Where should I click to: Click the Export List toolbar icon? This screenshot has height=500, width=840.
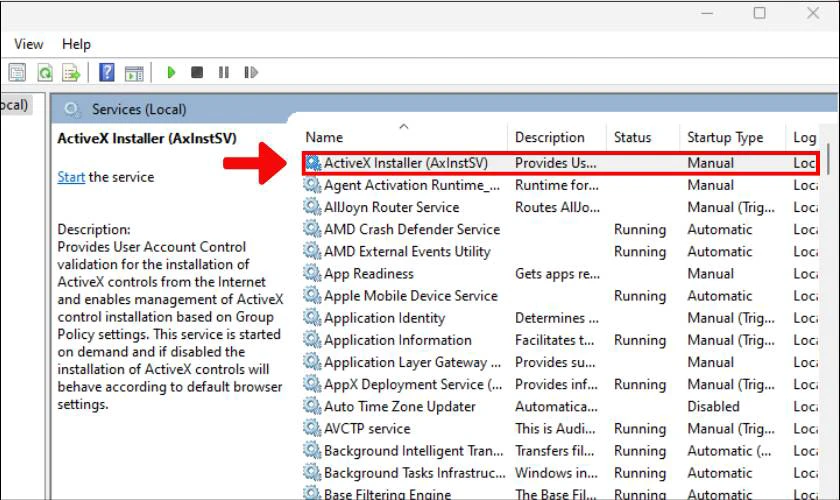71,72
